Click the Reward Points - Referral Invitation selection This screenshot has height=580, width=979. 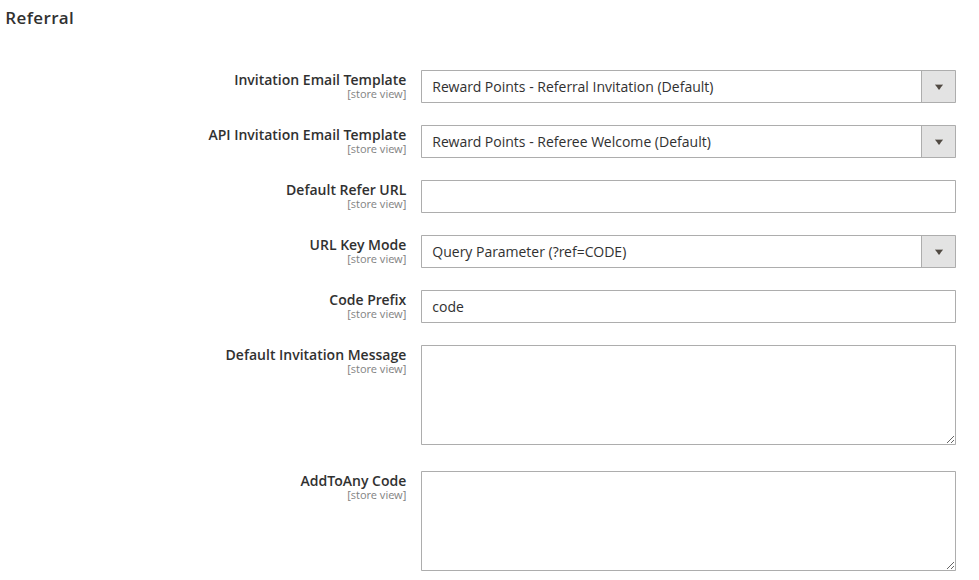coord(671,87)
